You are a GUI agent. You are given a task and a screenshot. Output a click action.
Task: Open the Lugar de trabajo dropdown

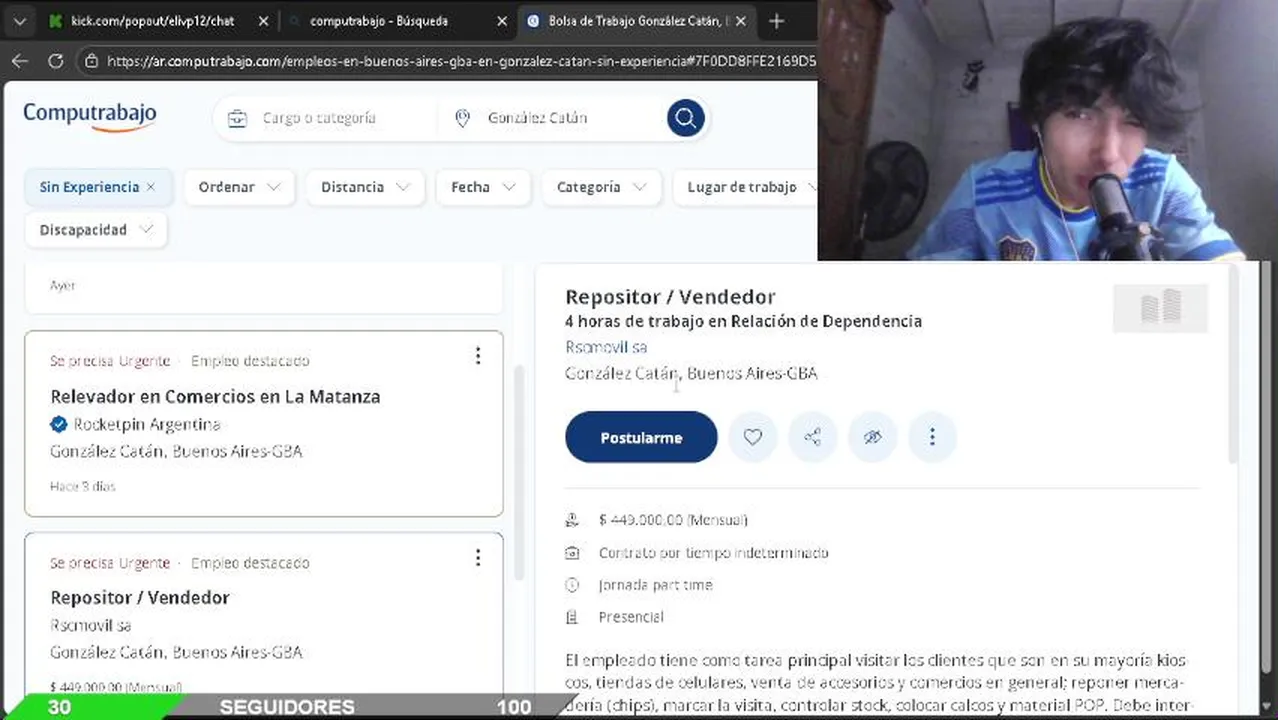pyautogui.click(x=745, y=187)
